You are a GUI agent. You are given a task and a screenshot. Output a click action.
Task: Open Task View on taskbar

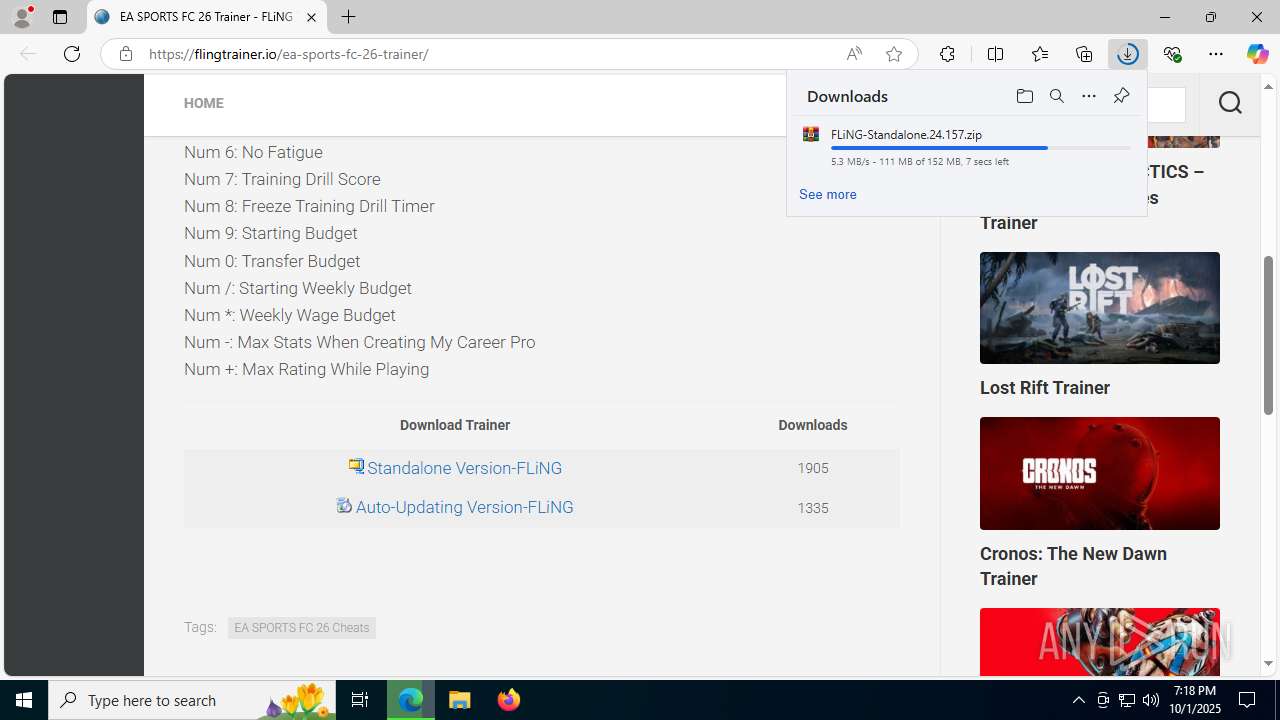[x=360, y=700]
